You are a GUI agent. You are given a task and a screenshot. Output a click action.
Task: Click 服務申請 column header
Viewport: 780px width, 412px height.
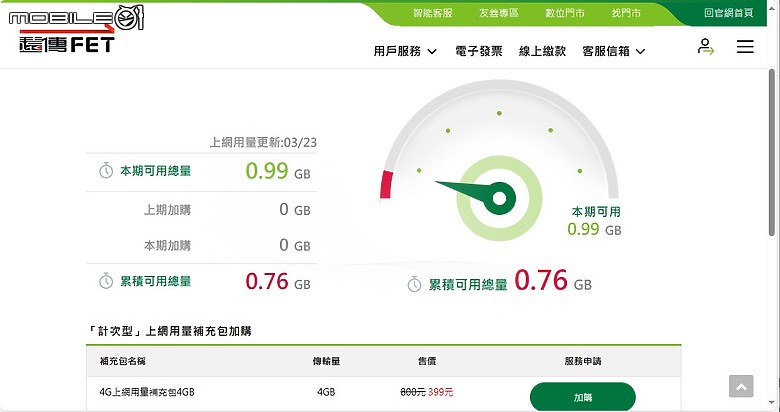(583, 361)
